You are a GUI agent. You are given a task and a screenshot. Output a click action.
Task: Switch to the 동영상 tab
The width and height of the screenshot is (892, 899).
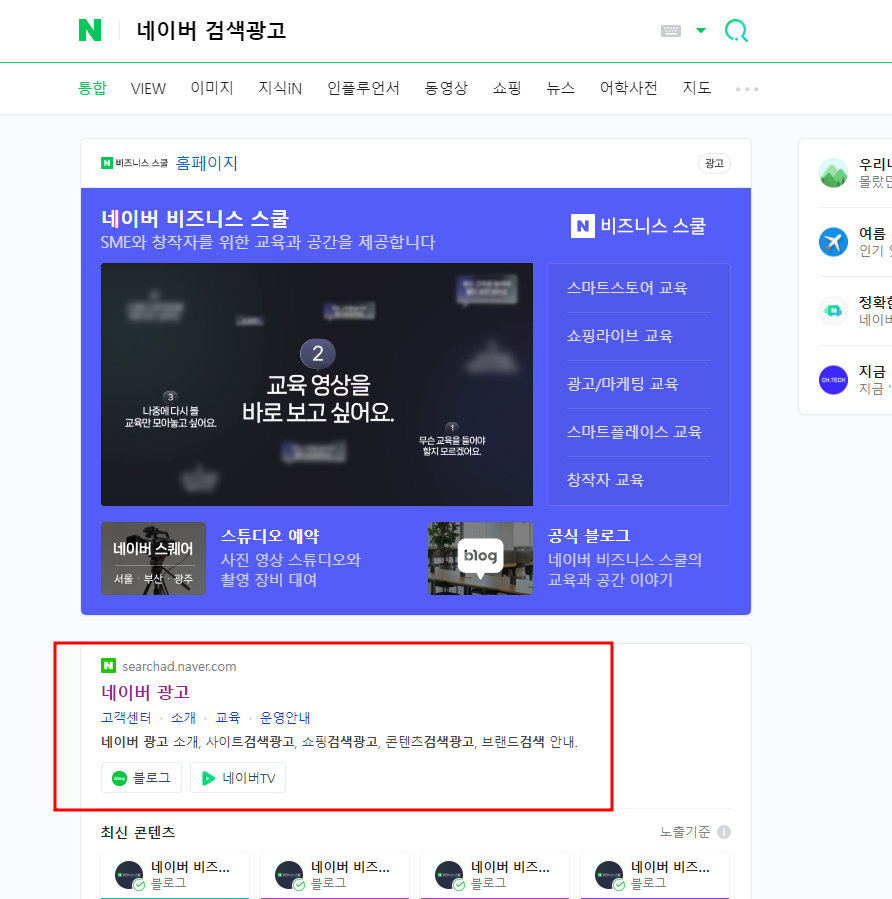[446, 88]
